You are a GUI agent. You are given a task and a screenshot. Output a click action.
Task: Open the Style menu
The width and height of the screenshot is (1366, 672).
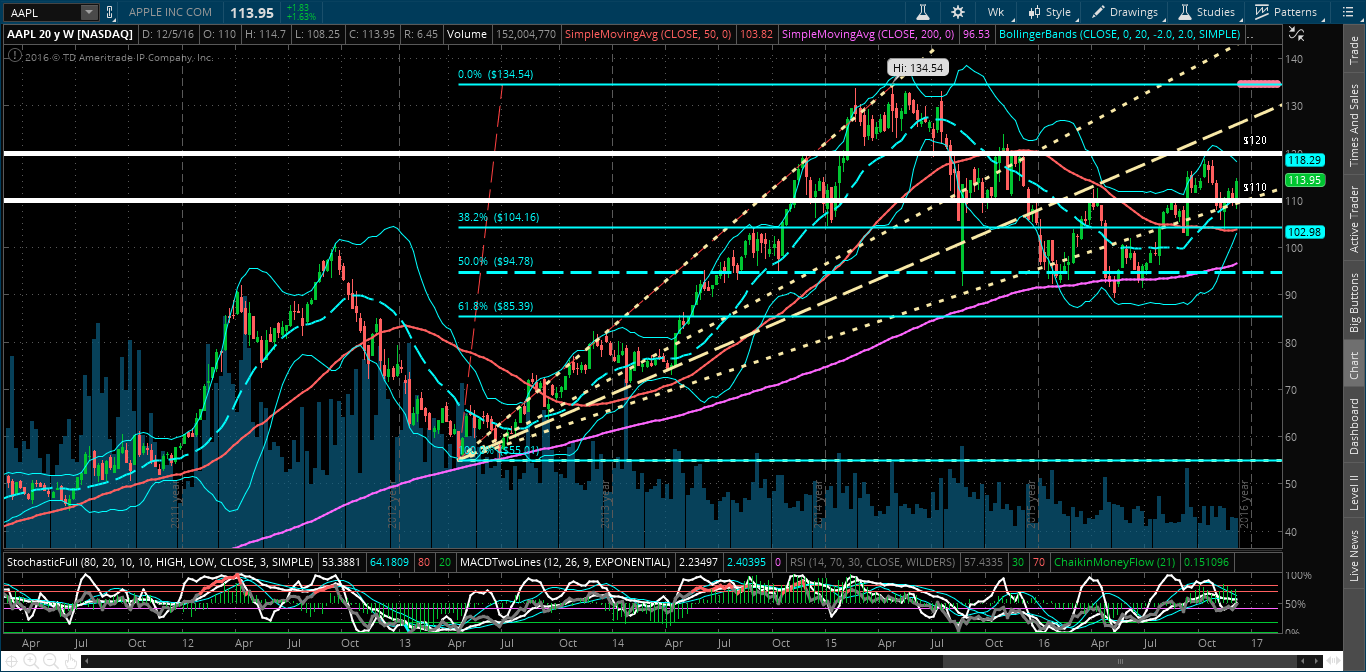pyautogui.click(x=1049, y=12)
